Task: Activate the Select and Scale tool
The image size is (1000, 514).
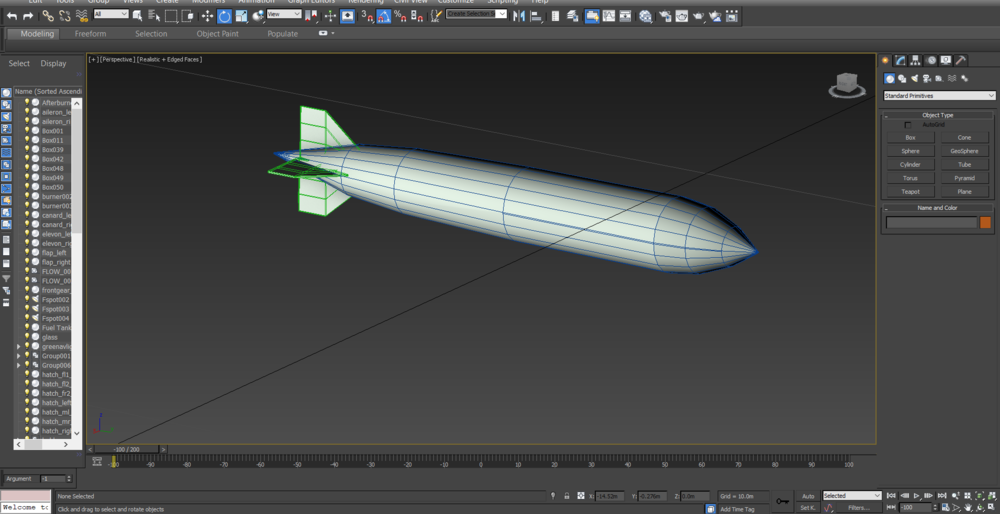Action: pyautogui.click(x=241, y=16)
